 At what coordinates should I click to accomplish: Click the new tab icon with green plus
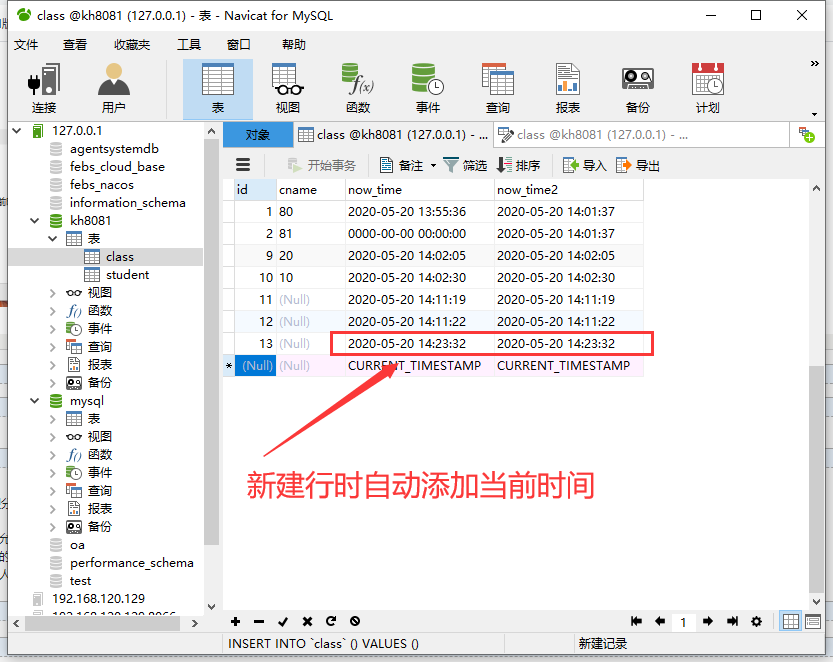pyautogui.click(x=806, y=135)
